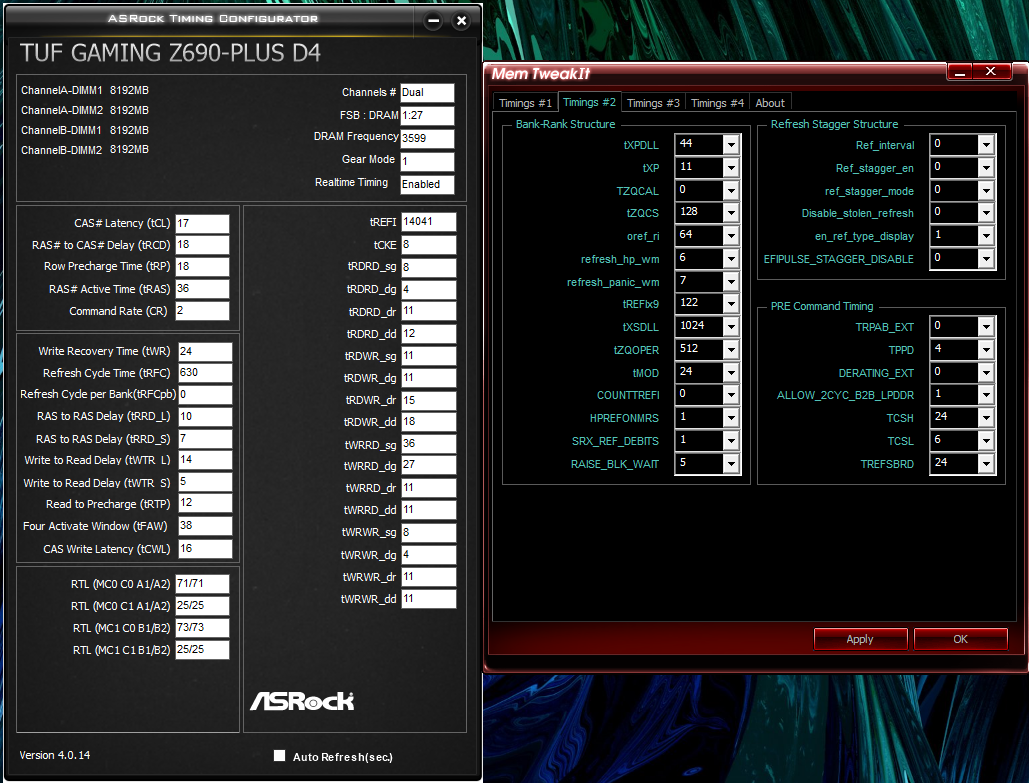
Task: Expand the tXP dropdown arrow
Action: pyautogui.click(x=730, y=167)
